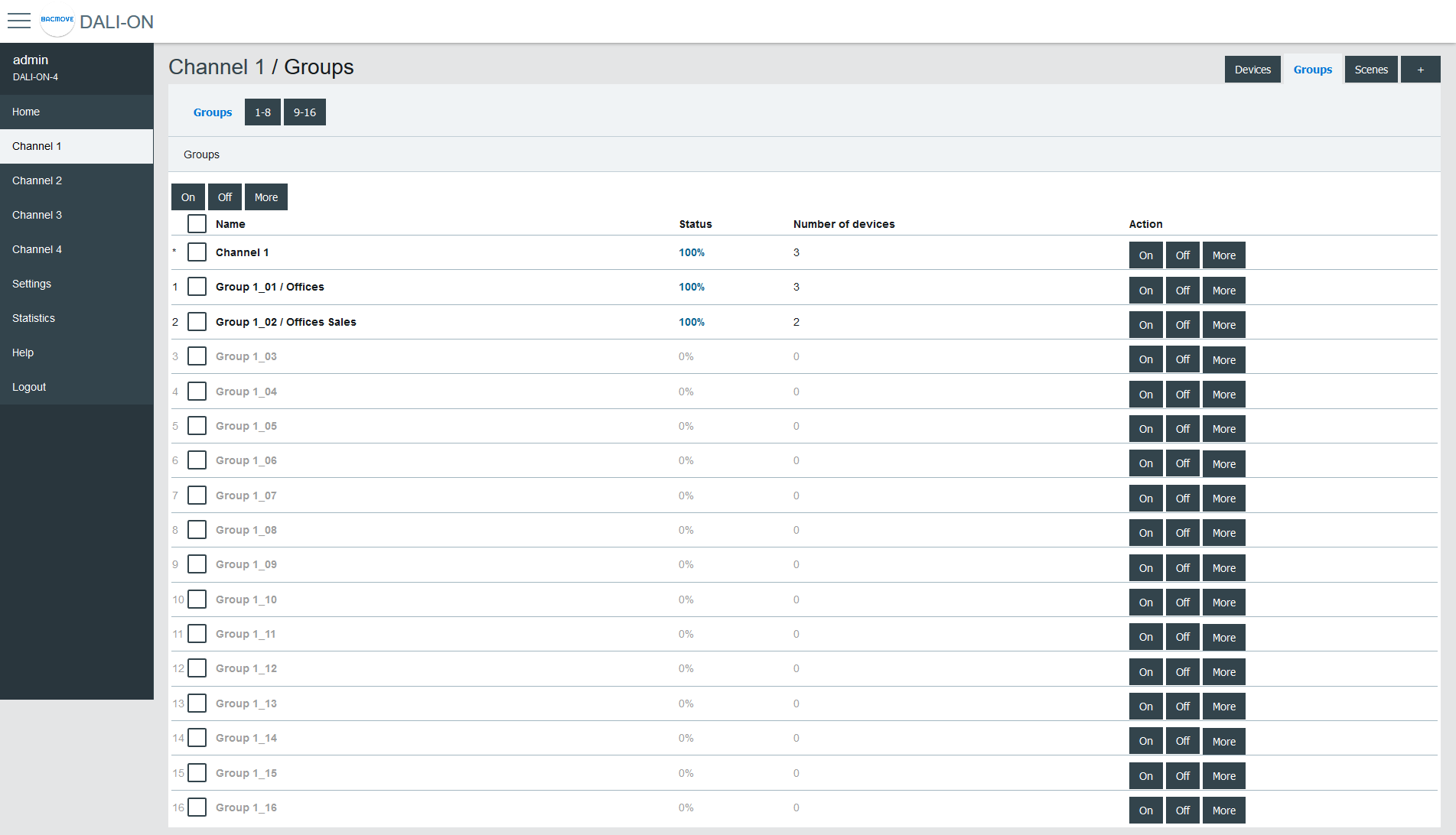The height and width of the screenshot is (835, 1456).
Task: Log out via the sidebar Logout
Action: (x=29, y=387)
